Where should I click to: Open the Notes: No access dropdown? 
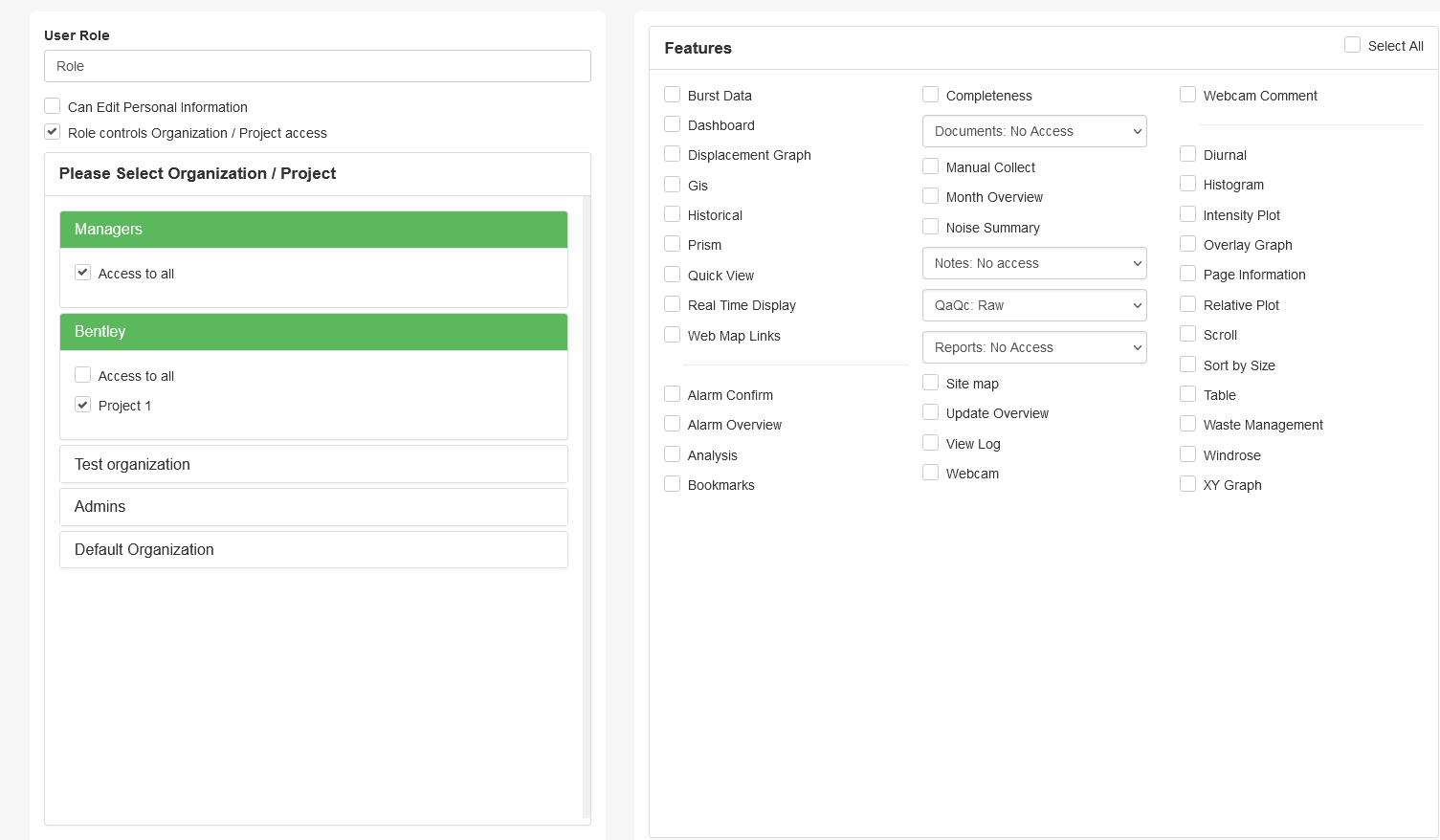[1034, 263]
